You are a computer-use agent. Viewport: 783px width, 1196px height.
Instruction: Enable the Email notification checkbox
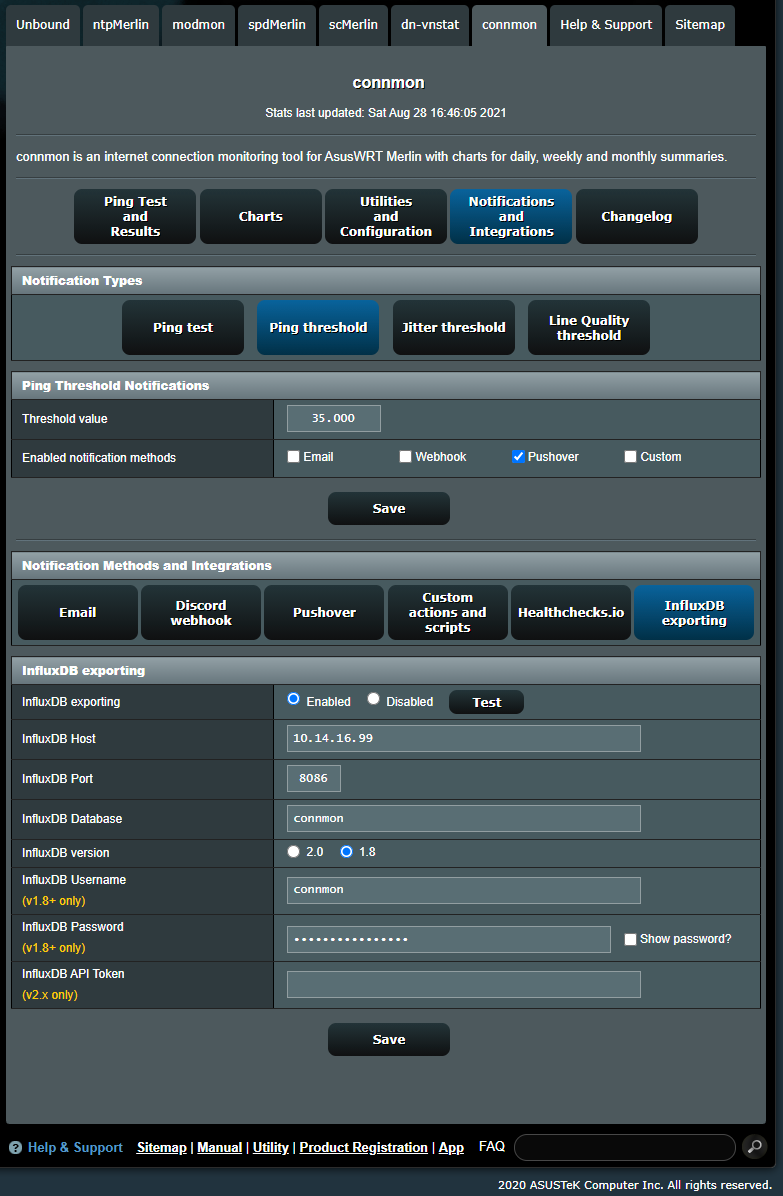pos(293,457)
